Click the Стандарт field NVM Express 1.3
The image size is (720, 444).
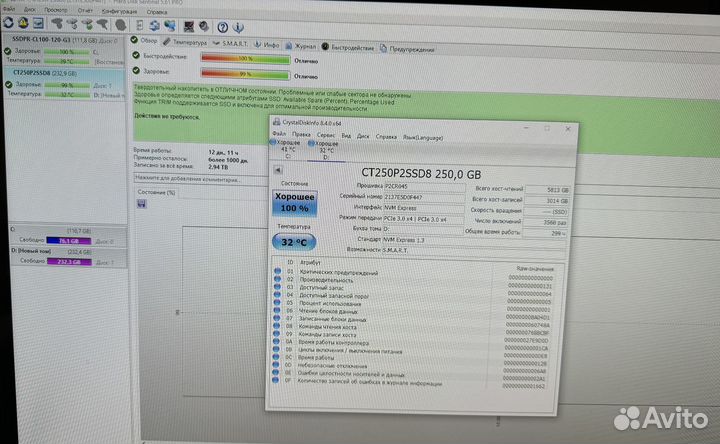coord(473,240)
